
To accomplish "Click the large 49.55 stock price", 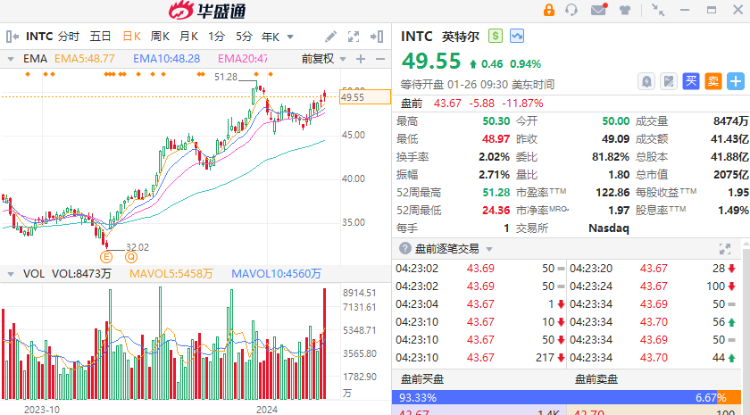I will (431, 61).
